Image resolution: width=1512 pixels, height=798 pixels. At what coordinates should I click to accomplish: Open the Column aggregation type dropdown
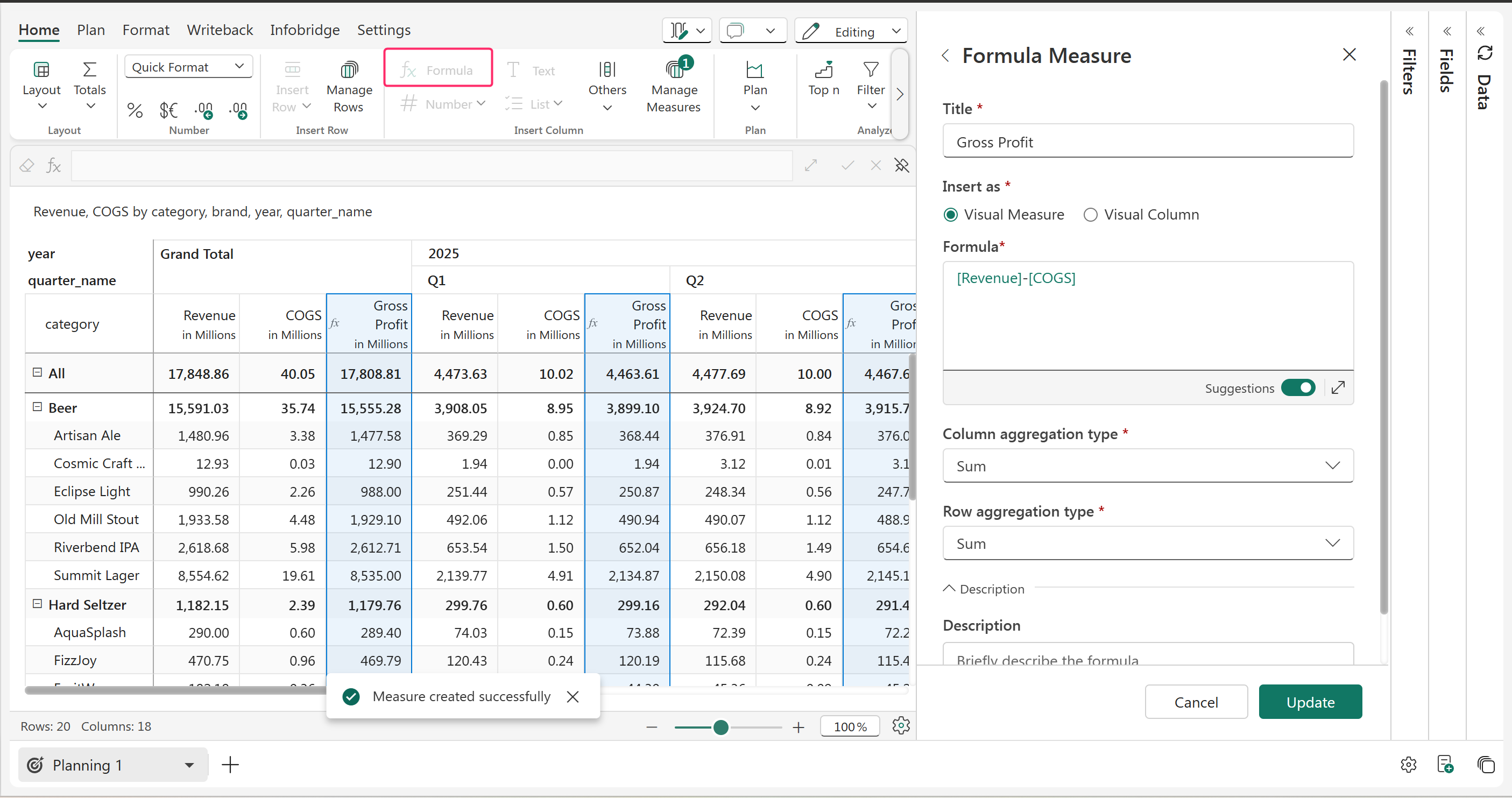[1148, 466]
